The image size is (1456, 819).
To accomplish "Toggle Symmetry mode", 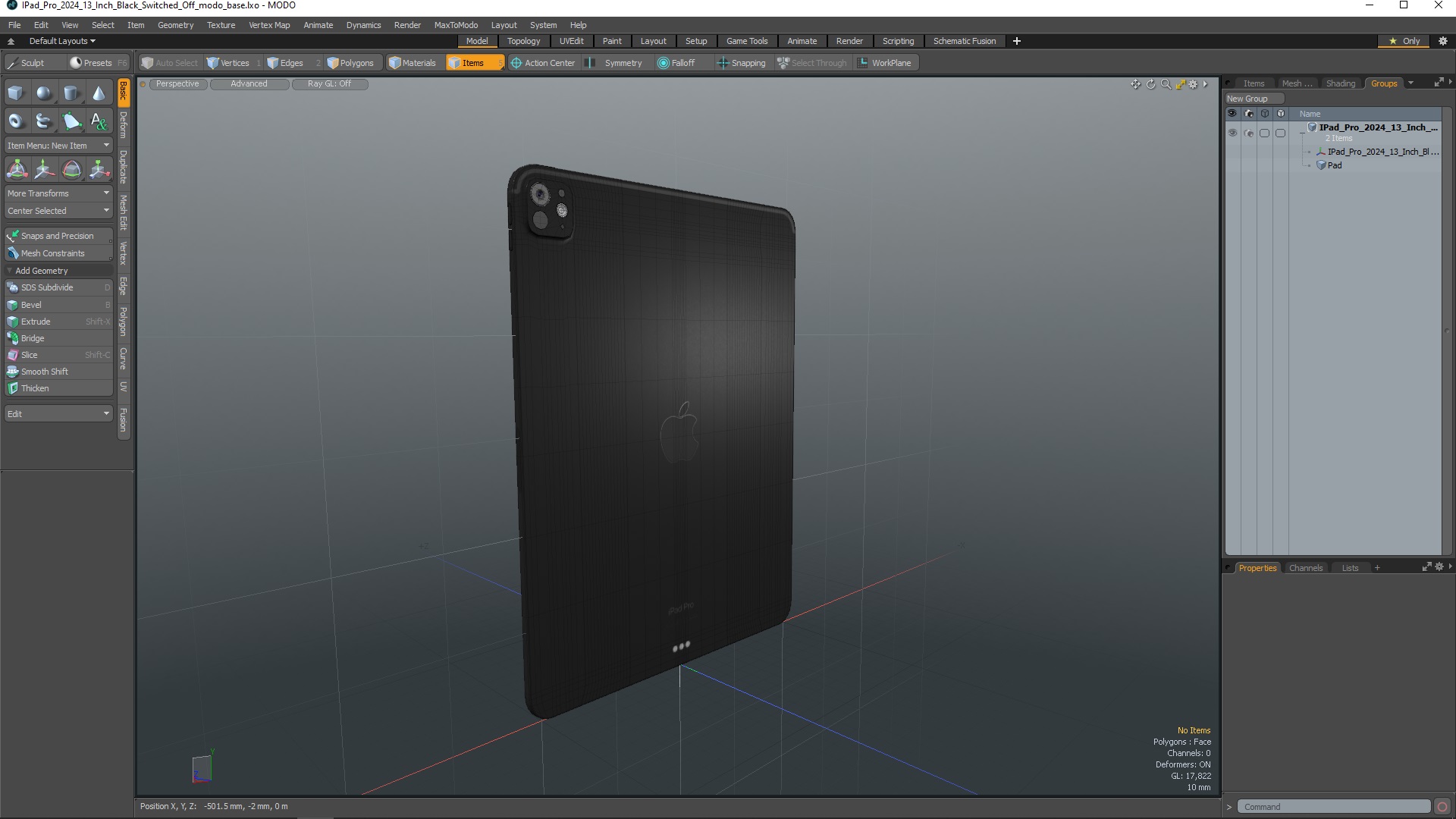I will [615, 63].
